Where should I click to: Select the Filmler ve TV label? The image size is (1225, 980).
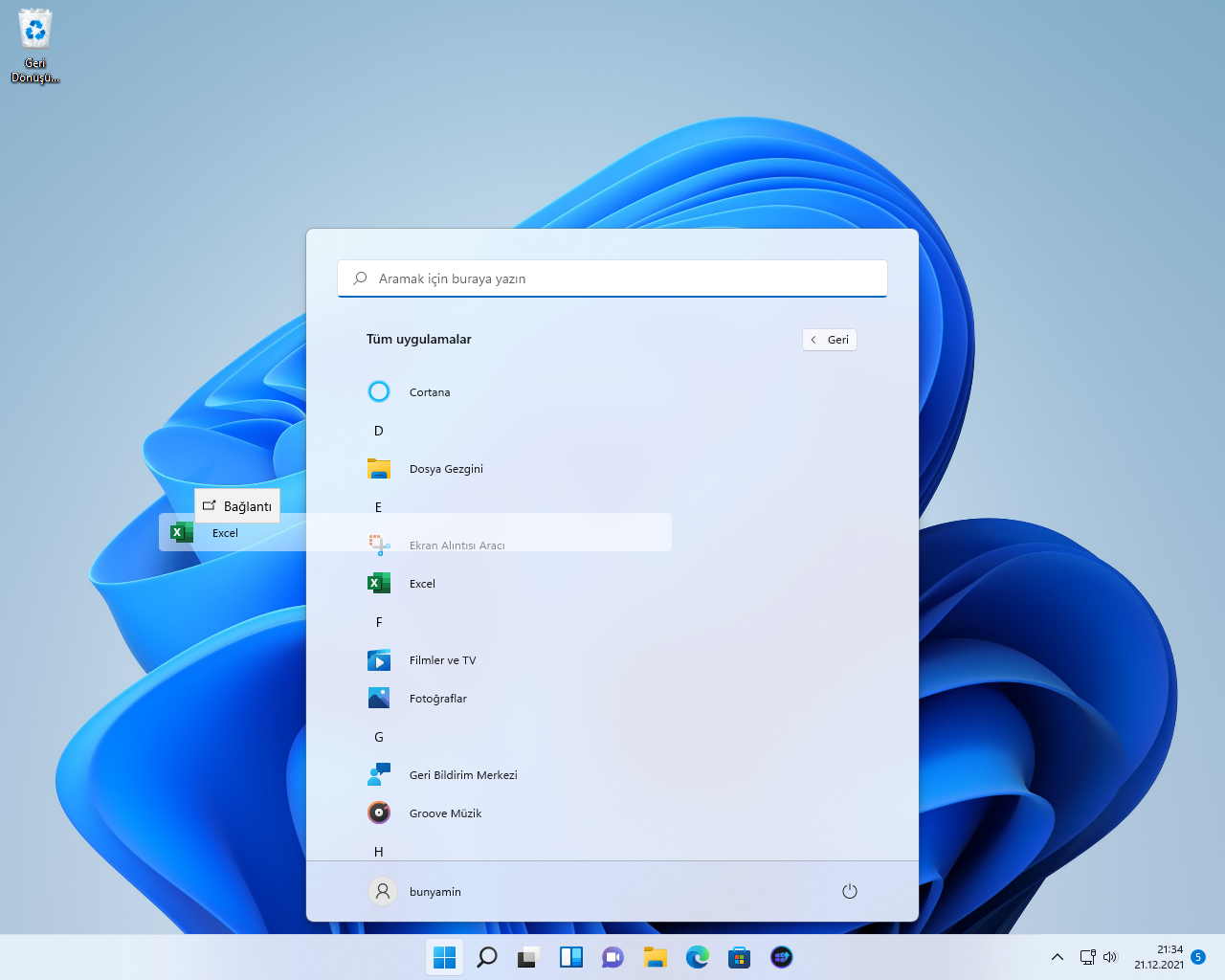(x=442, y=660)
